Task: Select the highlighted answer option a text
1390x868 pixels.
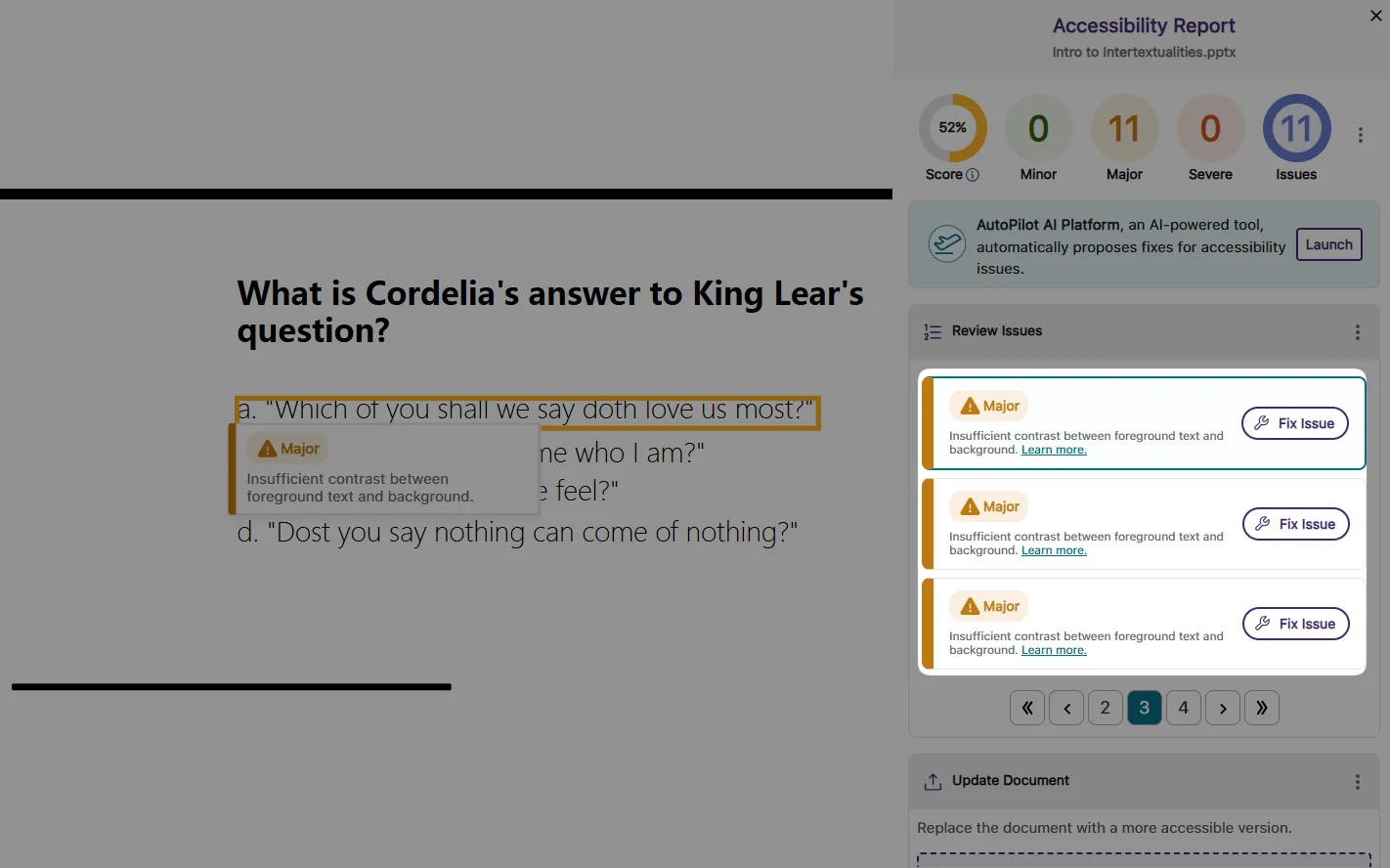Action: coord(526,411)
